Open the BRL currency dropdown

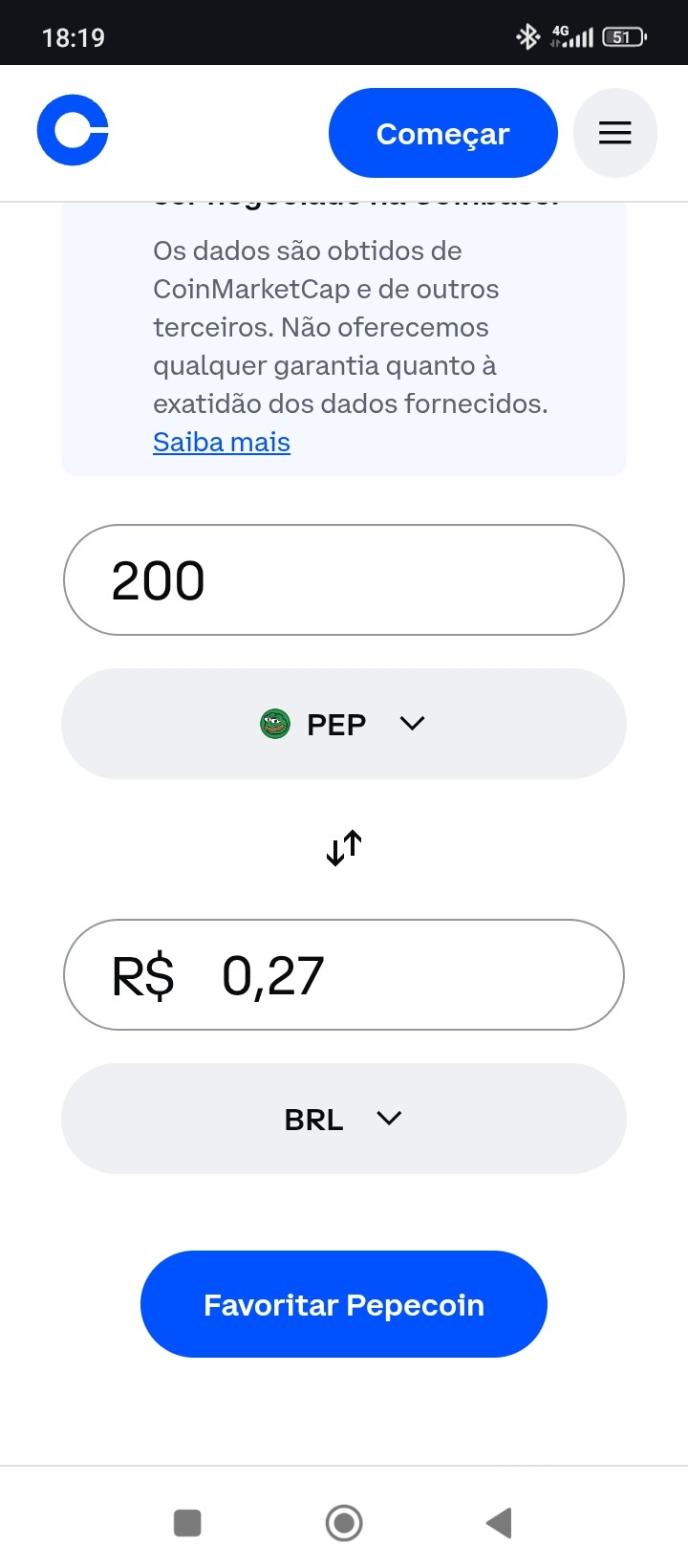coord(344,1119)
